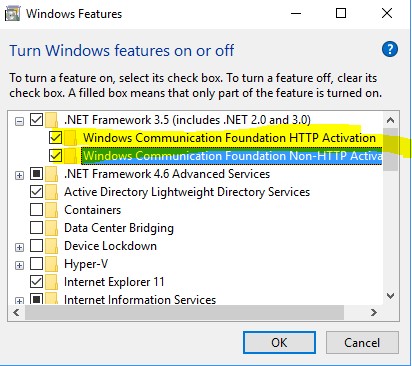Click the .NET Framework 3.5 folder icon

coord(51,120)
